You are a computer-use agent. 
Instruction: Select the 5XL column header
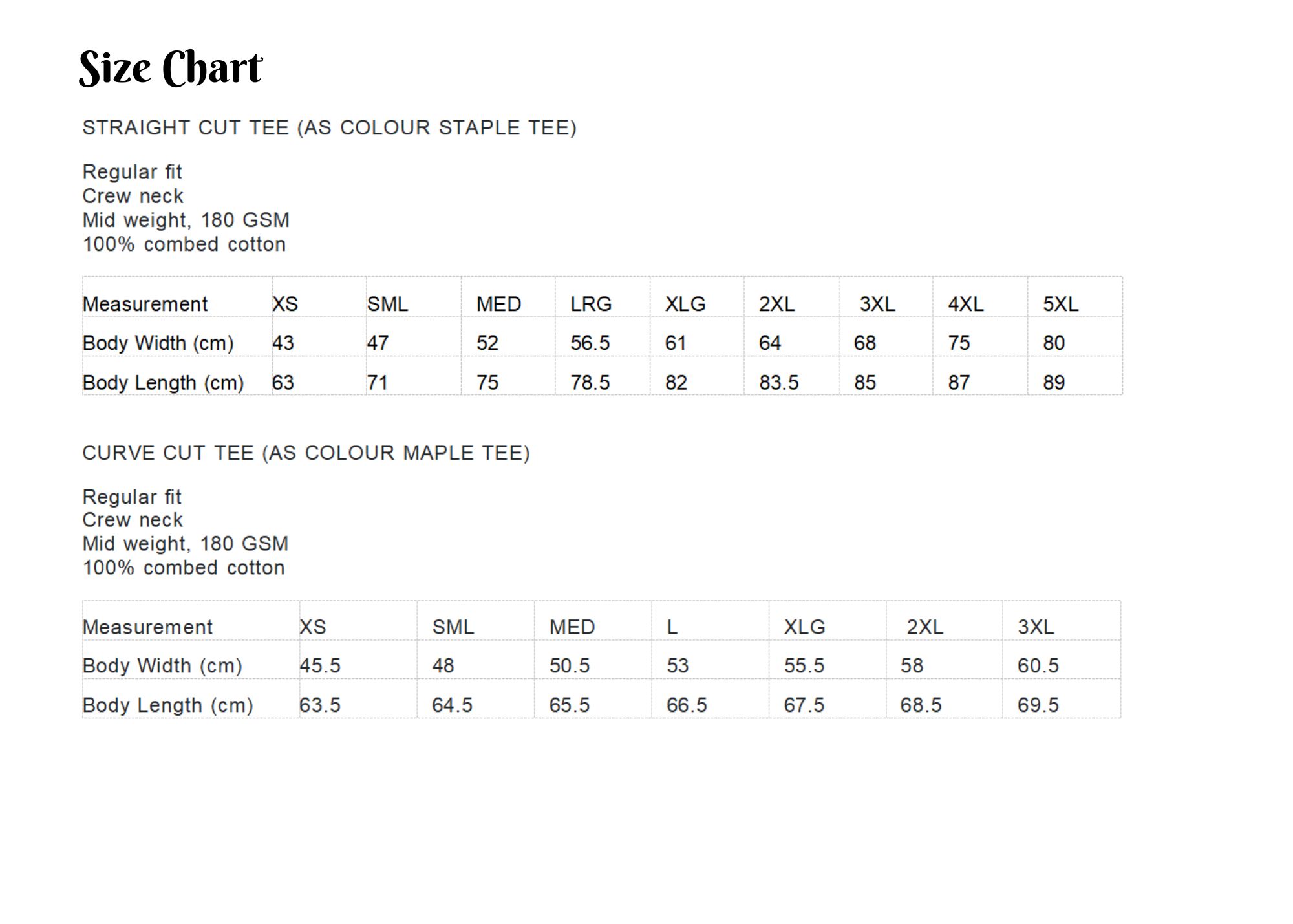[1060, 304]
